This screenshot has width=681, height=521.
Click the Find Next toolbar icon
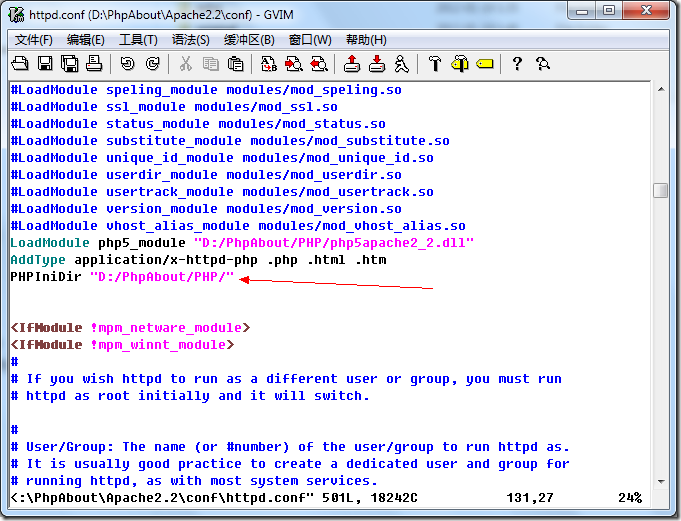pyautogui.click(x=294, y=64)
